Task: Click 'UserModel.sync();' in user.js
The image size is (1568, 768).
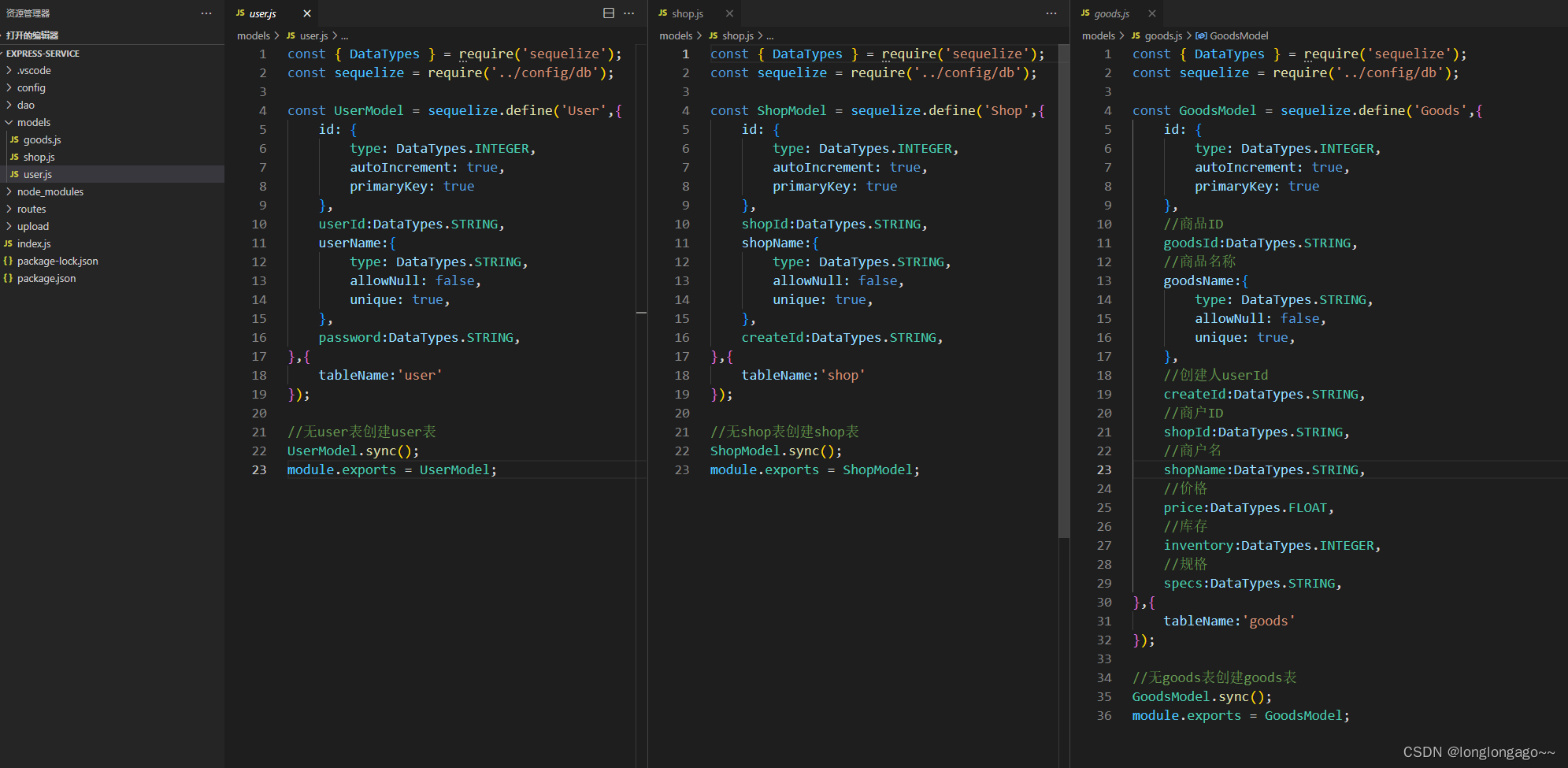Action: coord(353,451)
